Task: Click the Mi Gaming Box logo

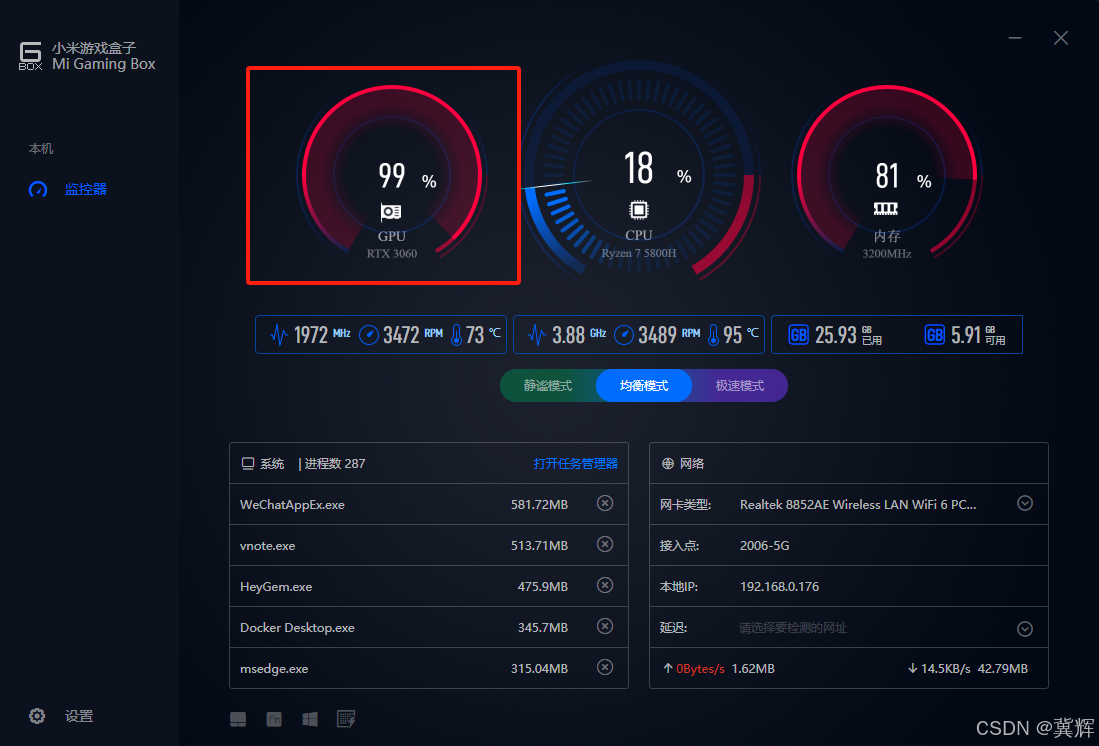Action: tap(30, 56)
